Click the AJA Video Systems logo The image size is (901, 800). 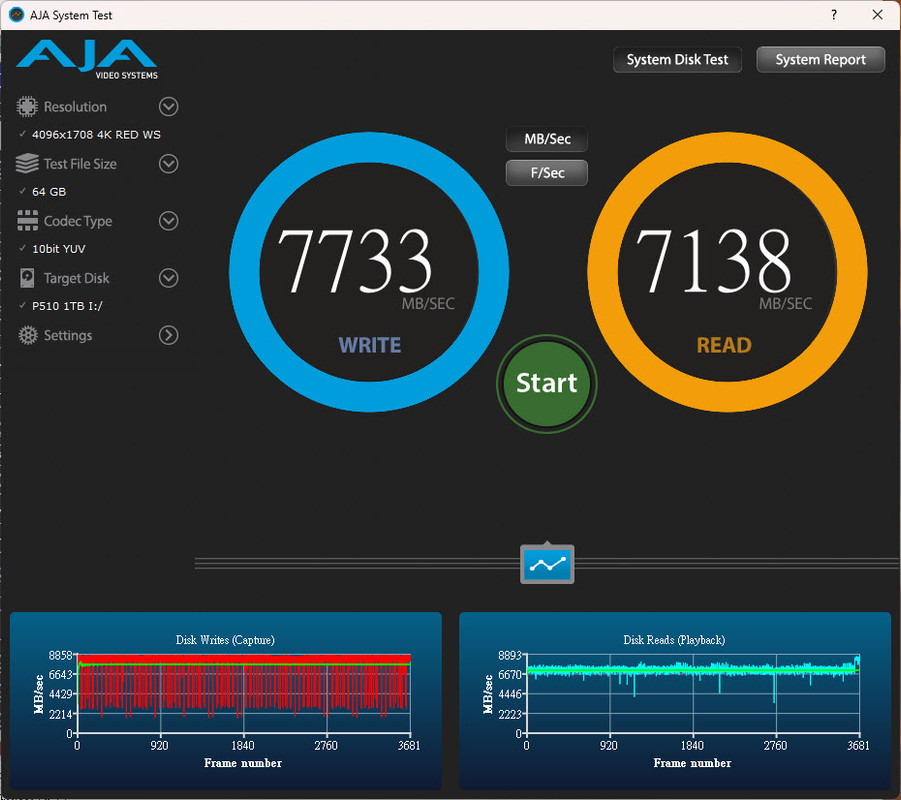click(x=87, y=59)
